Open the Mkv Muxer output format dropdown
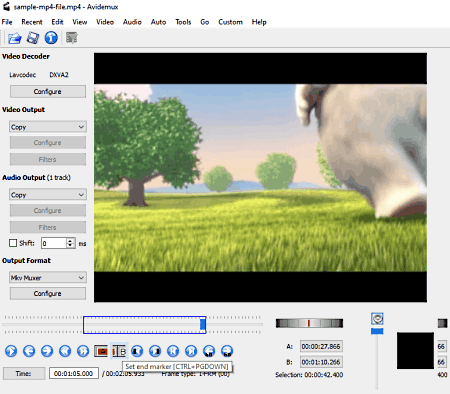The image size is (450, 394). (48, 277)
